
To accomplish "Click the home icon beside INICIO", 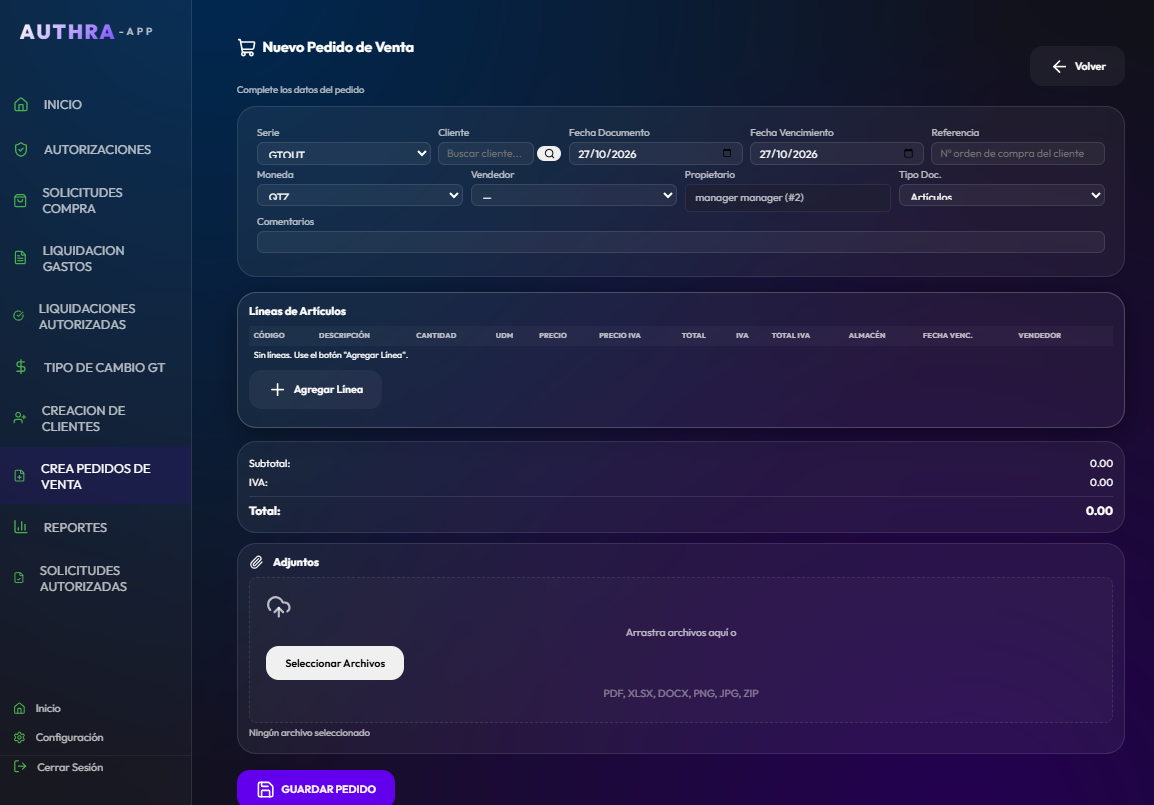I will coord(21,104).
